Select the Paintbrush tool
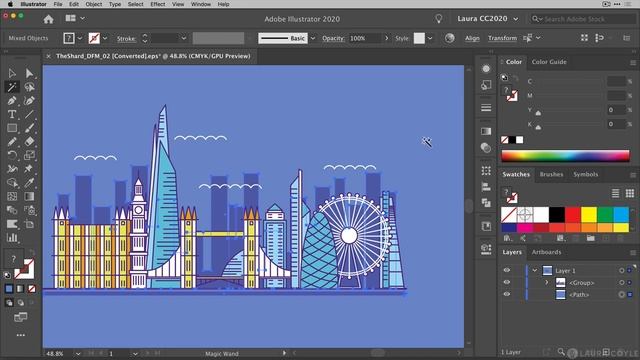This screenshot has height=360, width=640. 29,128
